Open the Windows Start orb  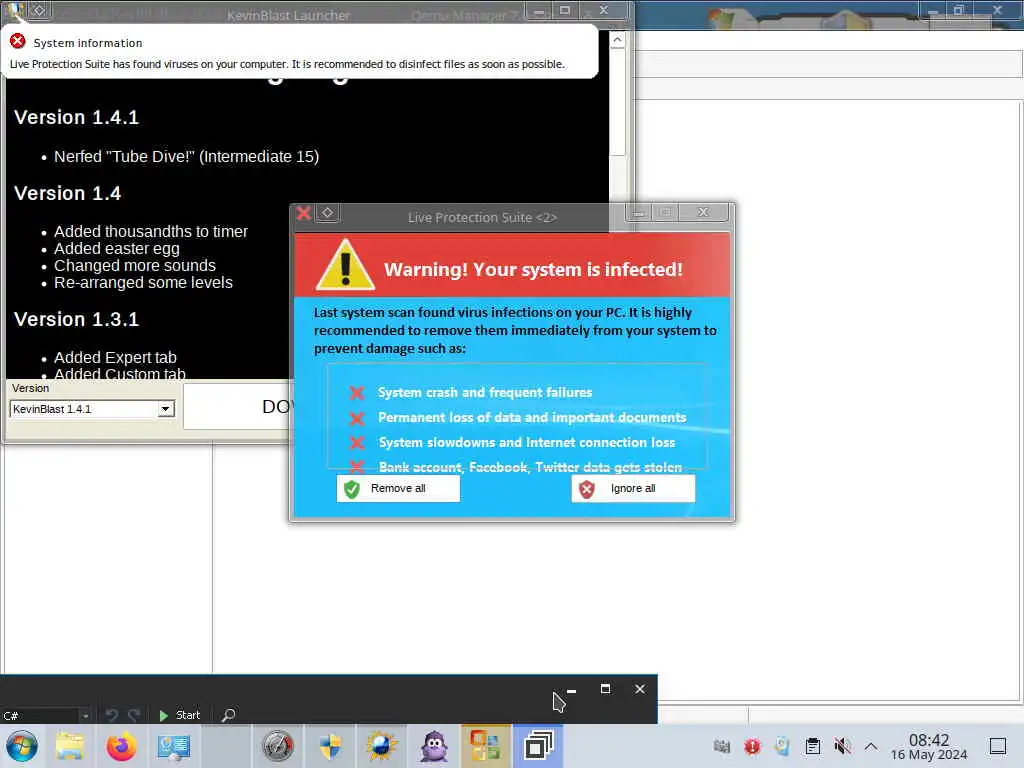[x=22, y=746]
